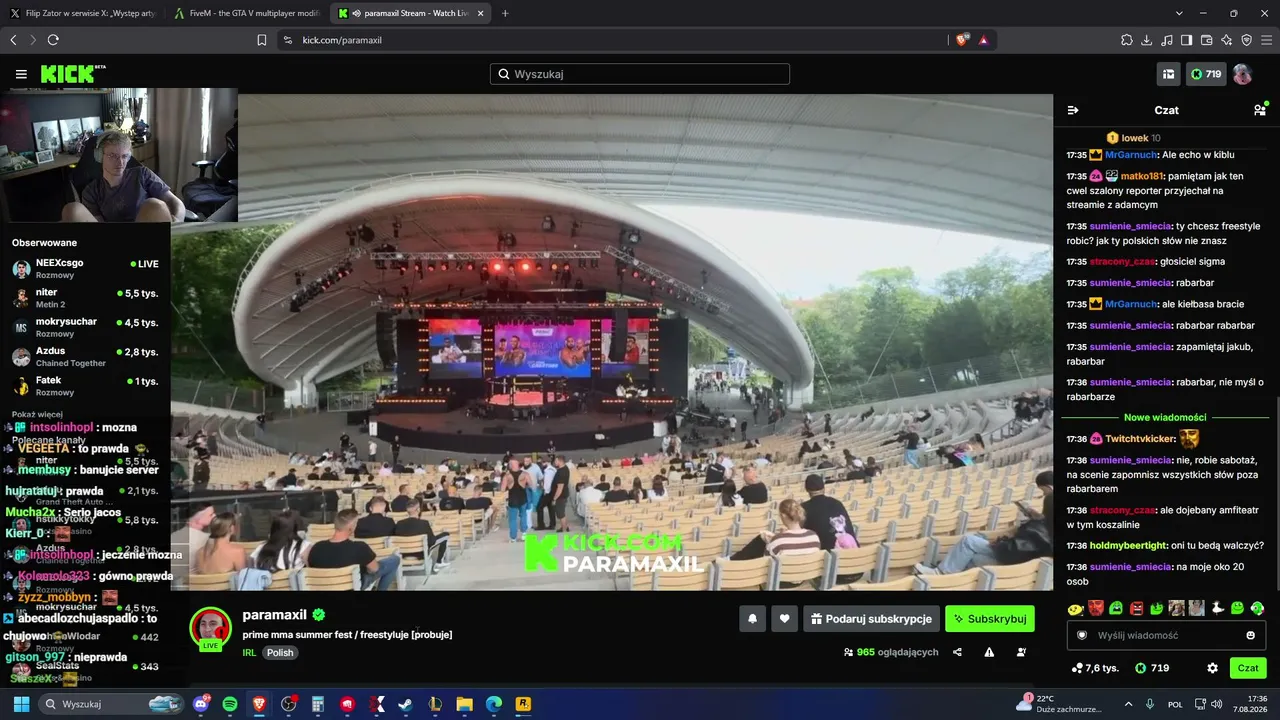This screenshot has width=1280, height=720.
Task: Open the Kick hamburger sidebar menu
Action: pos(21,74)
